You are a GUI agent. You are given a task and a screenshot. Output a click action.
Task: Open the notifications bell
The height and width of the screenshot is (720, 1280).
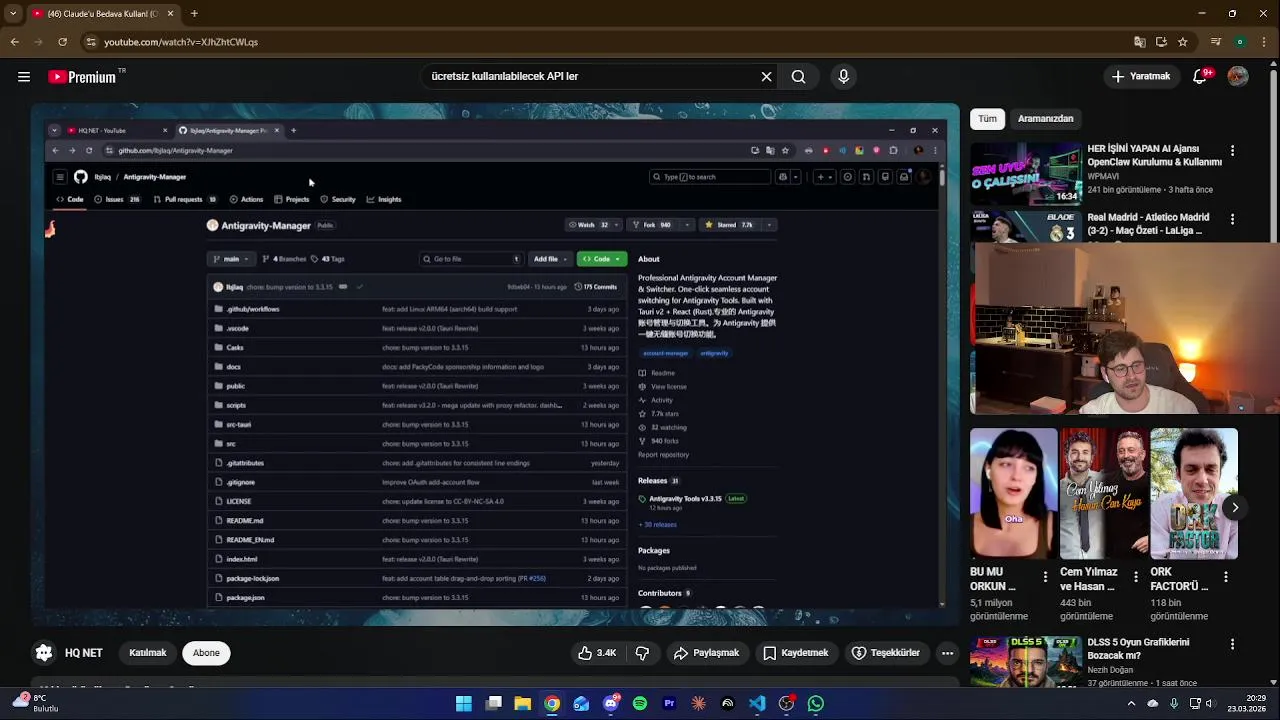pyautogui.click(x=1200, y=76)
